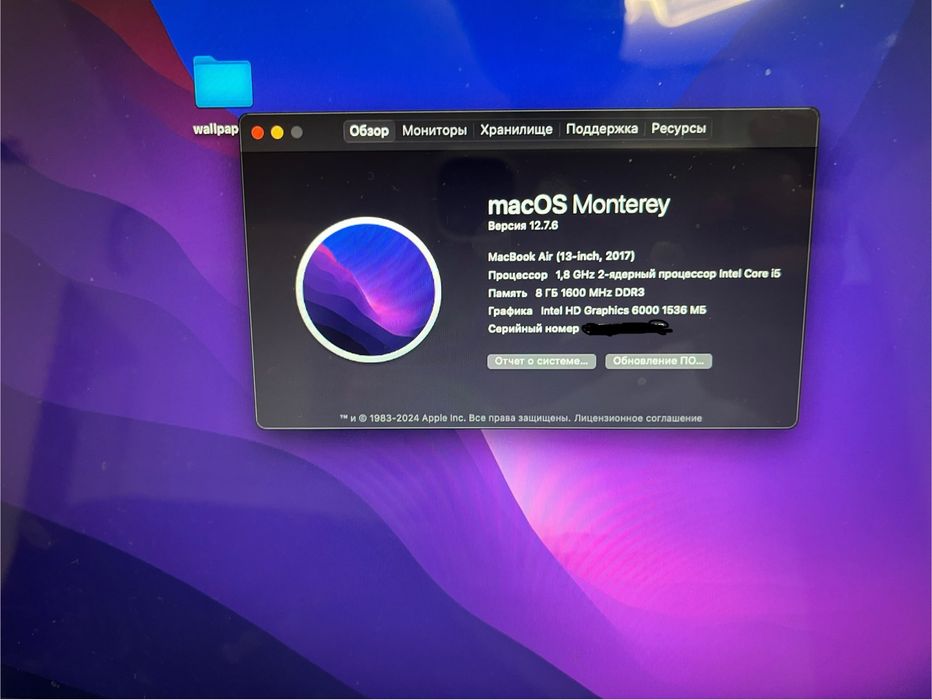Click the 8 ГБ 1600 MHz DDR3 memory value
932x700 pixels.
(x=590, y=292)
